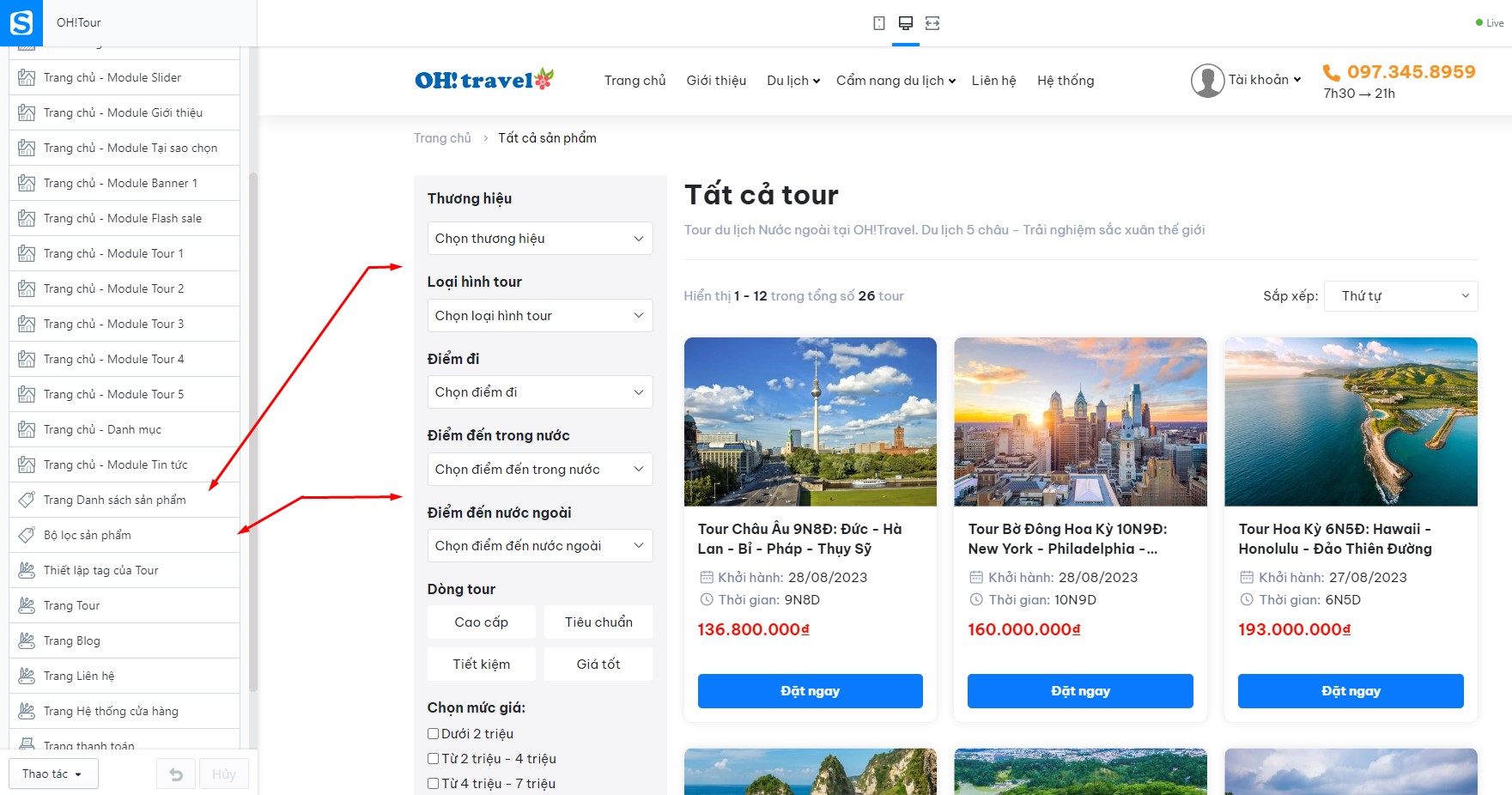
Task: Open the Philadelphia skyline tour thumbnail
Action: click(x=1080, y=422)
